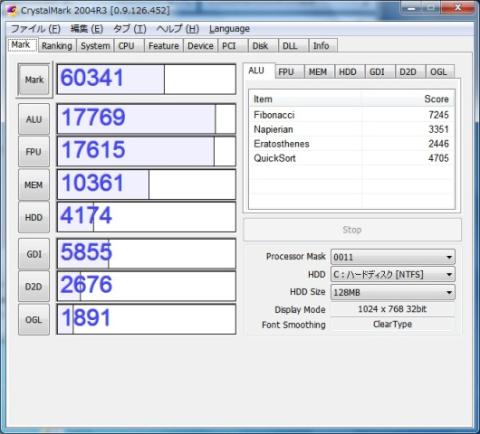Switch to the Feature tab
480x434 pixels.
pos(164,46)
